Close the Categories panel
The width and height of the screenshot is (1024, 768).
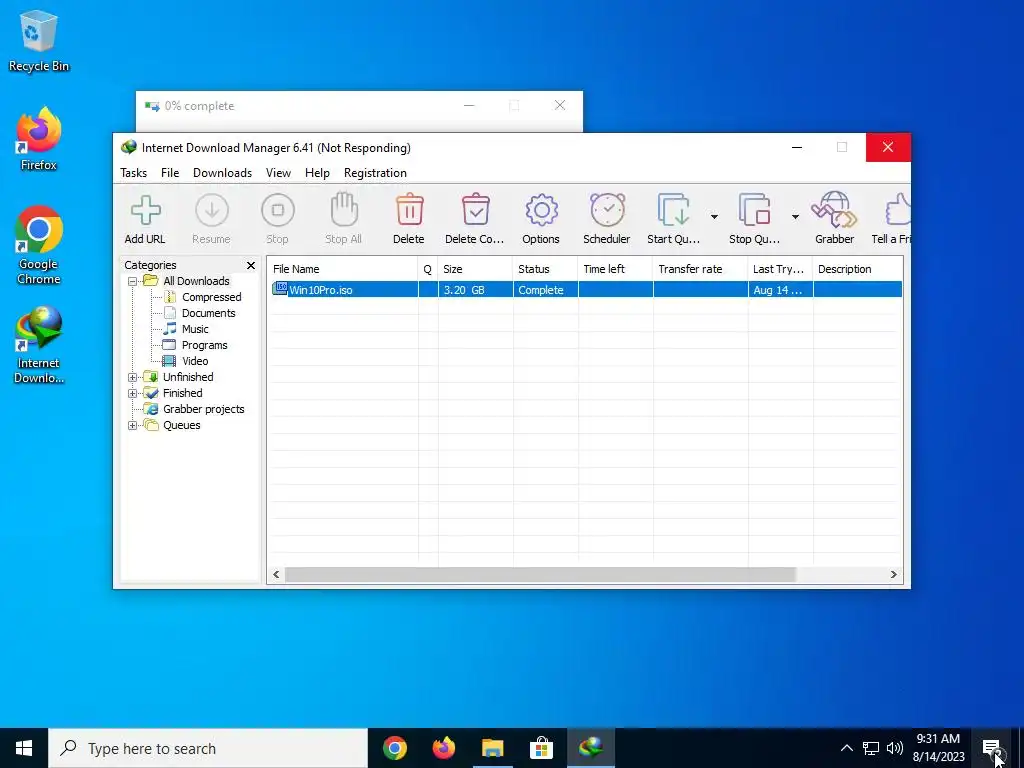[x=251, y=265]
